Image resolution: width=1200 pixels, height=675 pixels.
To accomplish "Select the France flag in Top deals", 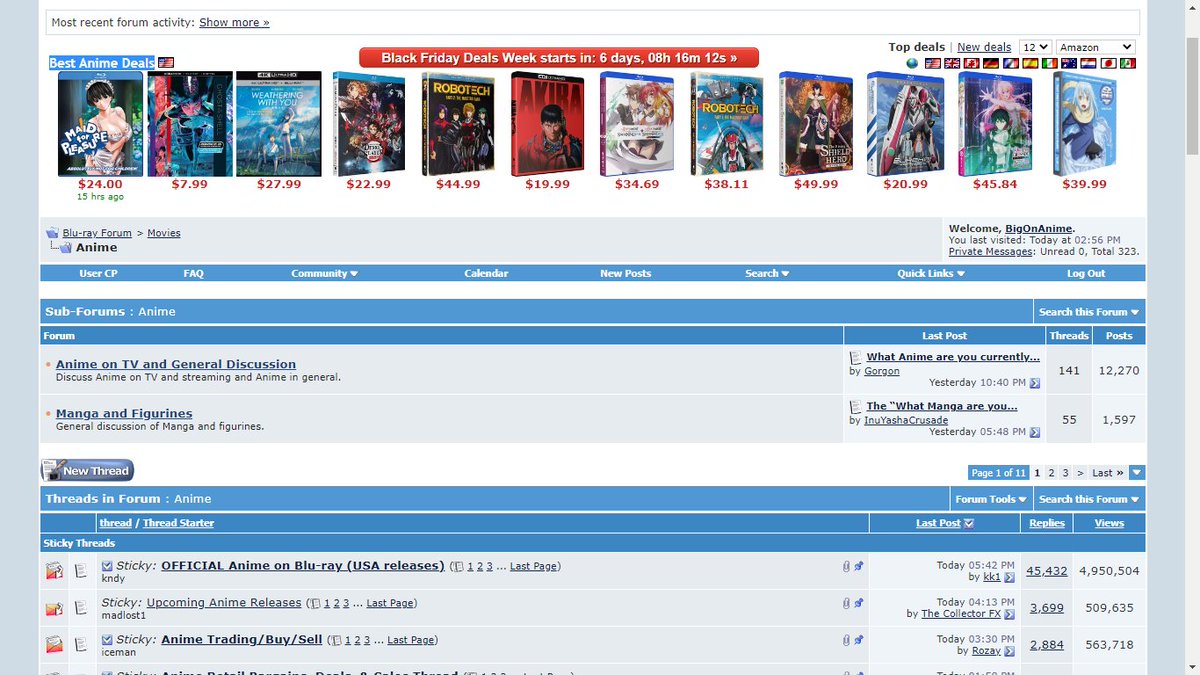I will click(1011, 63).
